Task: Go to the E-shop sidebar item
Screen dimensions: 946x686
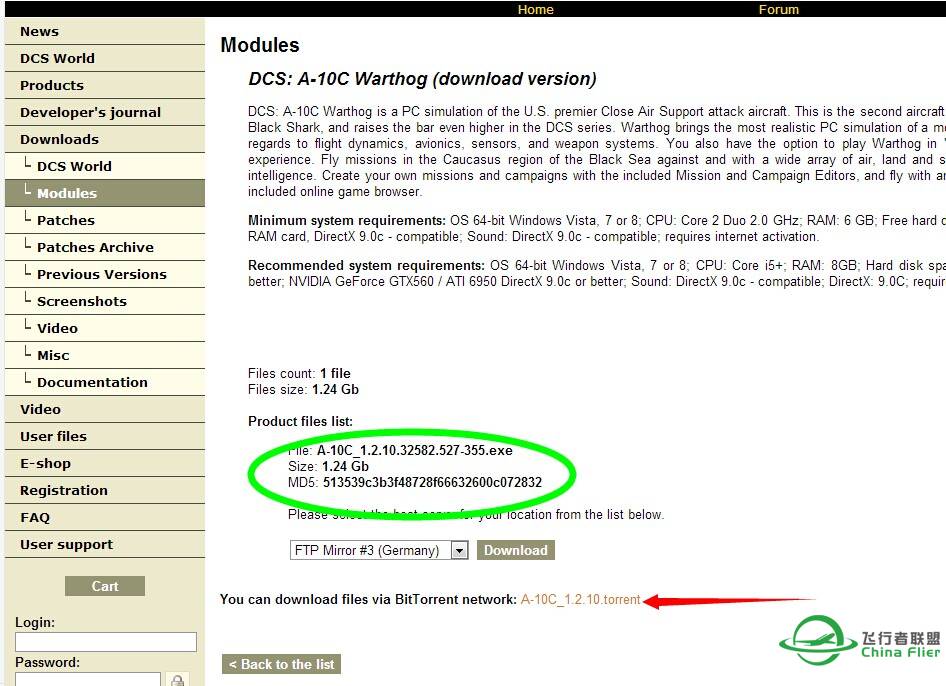Action: click(x=104, y=463)
